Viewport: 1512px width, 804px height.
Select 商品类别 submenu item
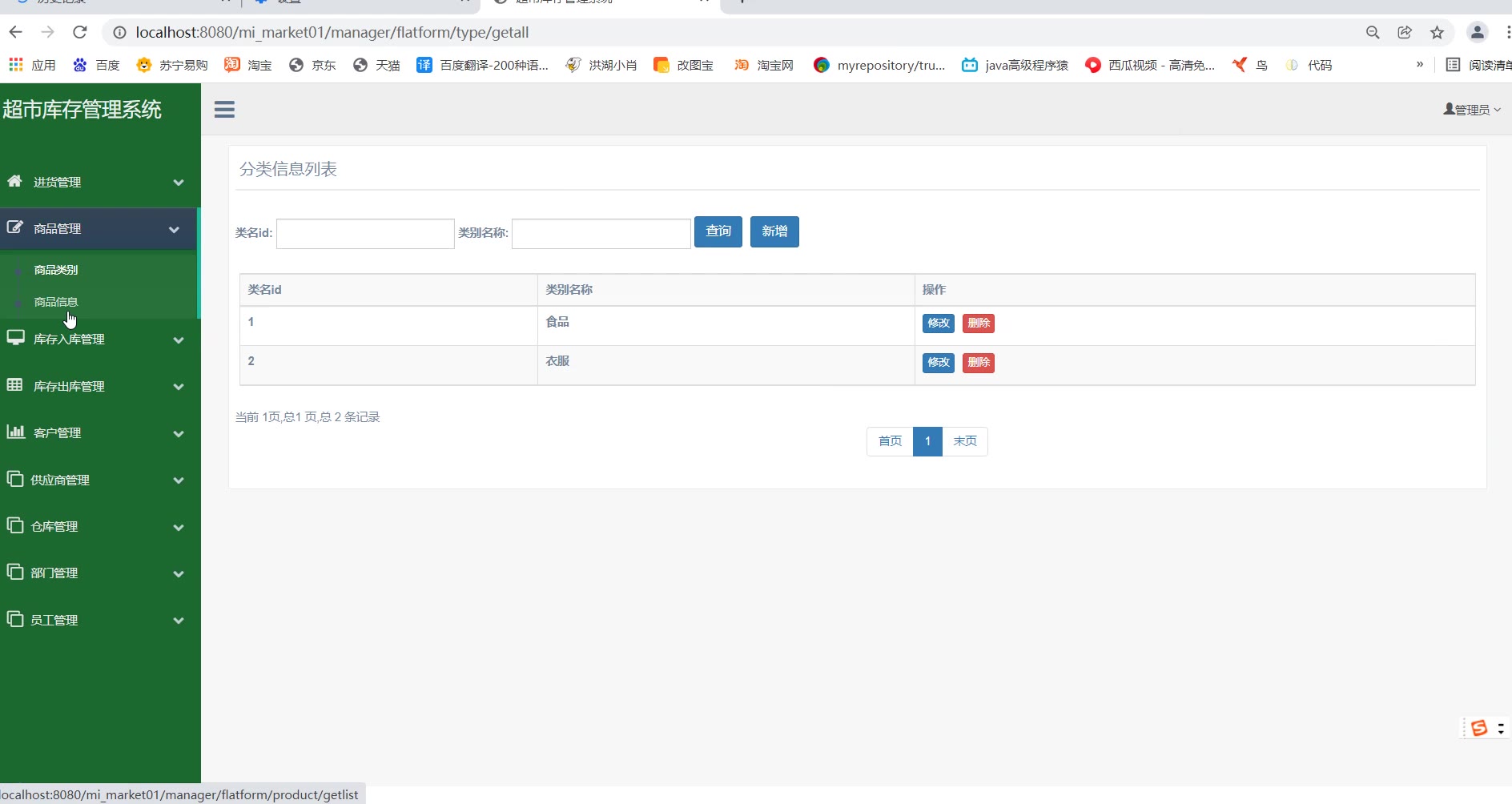56,270
